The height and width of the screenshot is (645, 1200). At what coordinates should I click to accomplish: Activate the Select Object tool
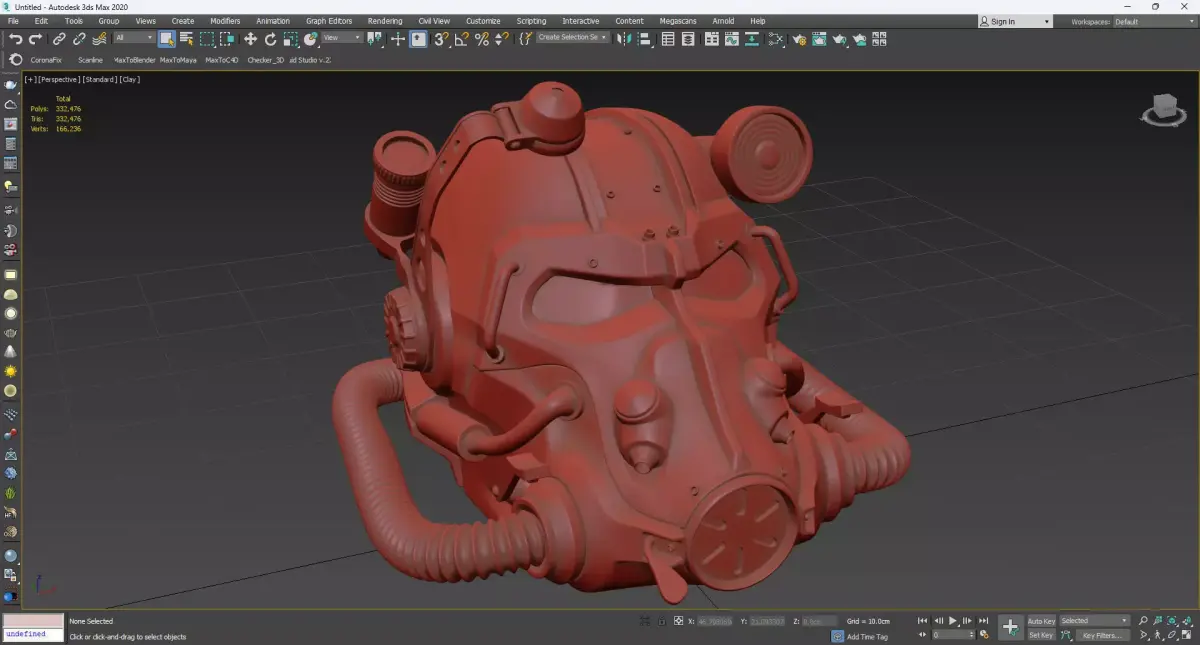(166, 39)
